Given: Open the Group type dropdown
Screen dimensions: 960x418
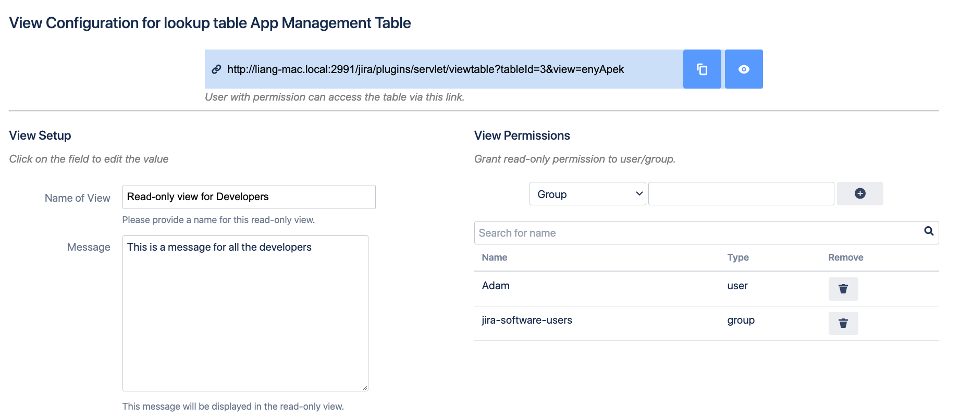Looking at the screenshot, I should click(x=588, y=194).
